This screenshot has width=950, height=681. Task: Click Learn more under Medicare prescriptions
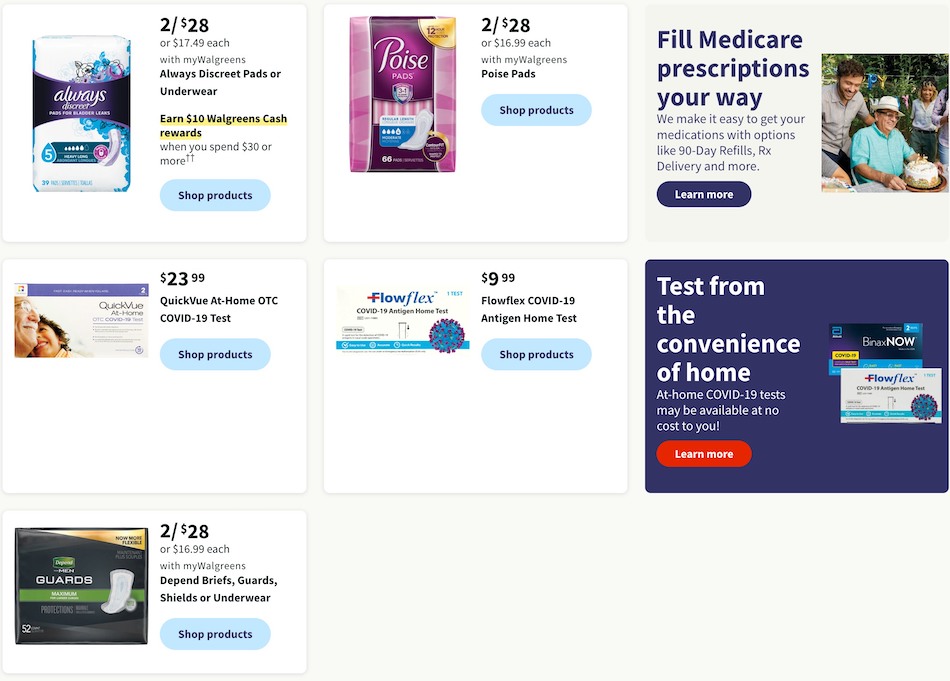click(704, 194)
